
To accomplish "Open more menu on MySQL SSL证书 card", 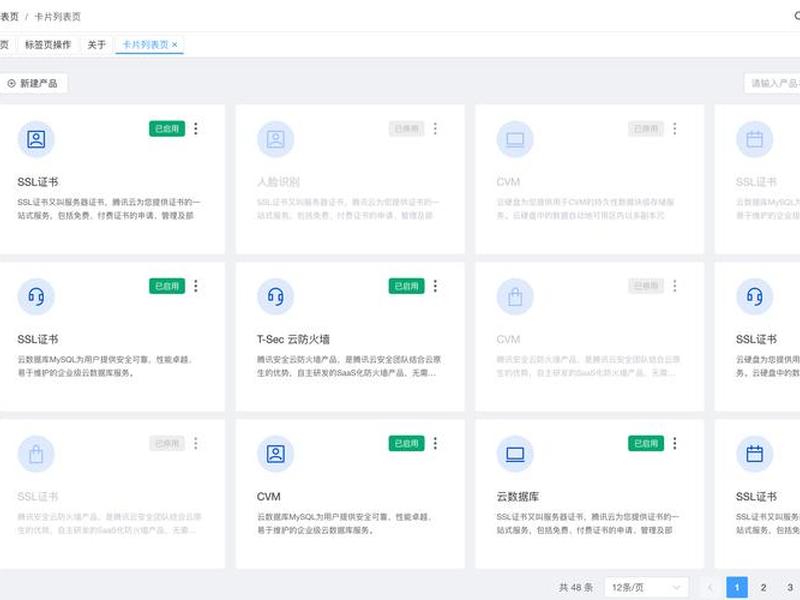I will tap(196, 286).
